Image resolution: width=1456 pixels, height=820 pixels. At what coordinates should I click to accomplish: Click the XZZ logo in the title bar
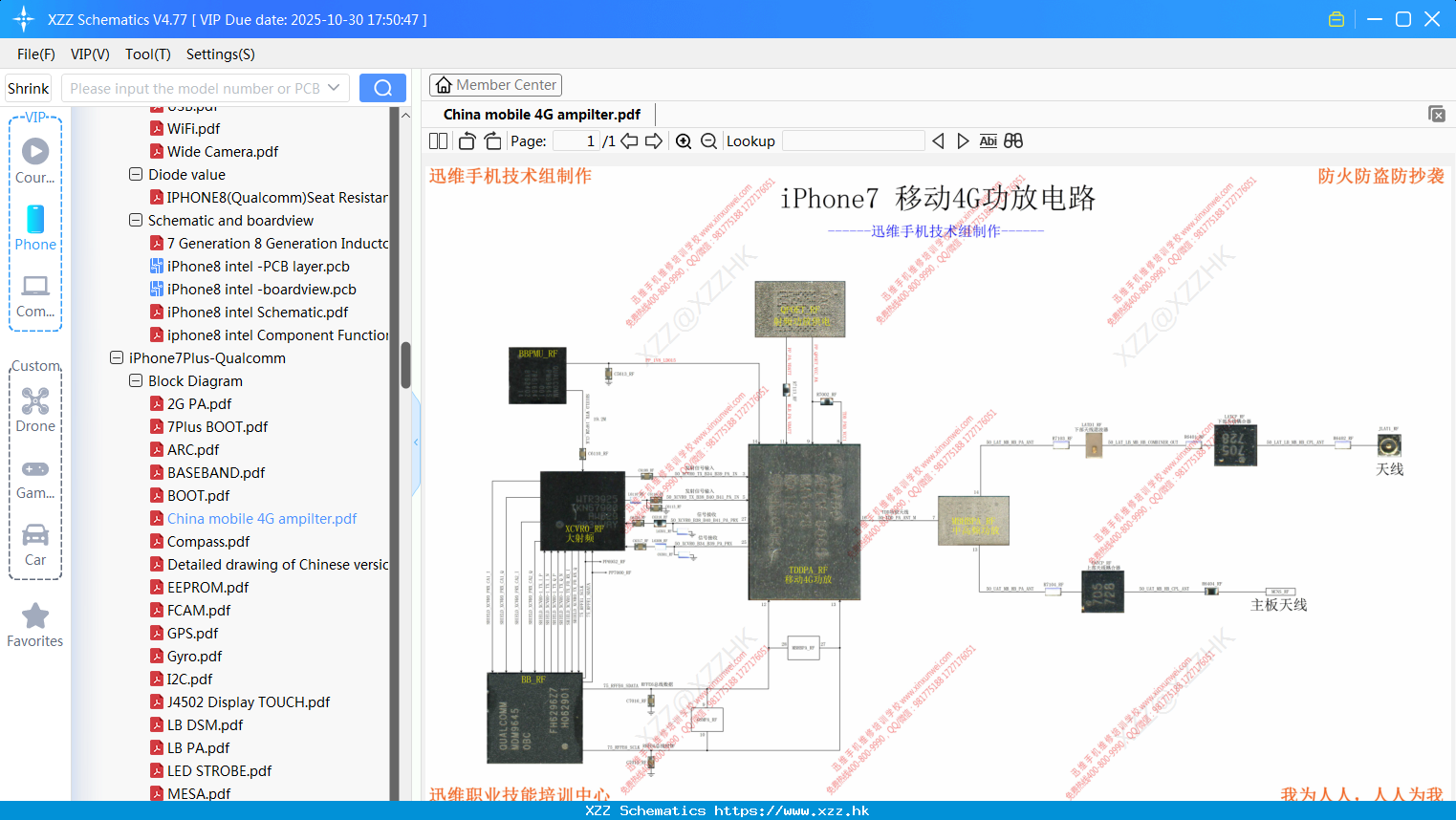coord(24,19)
